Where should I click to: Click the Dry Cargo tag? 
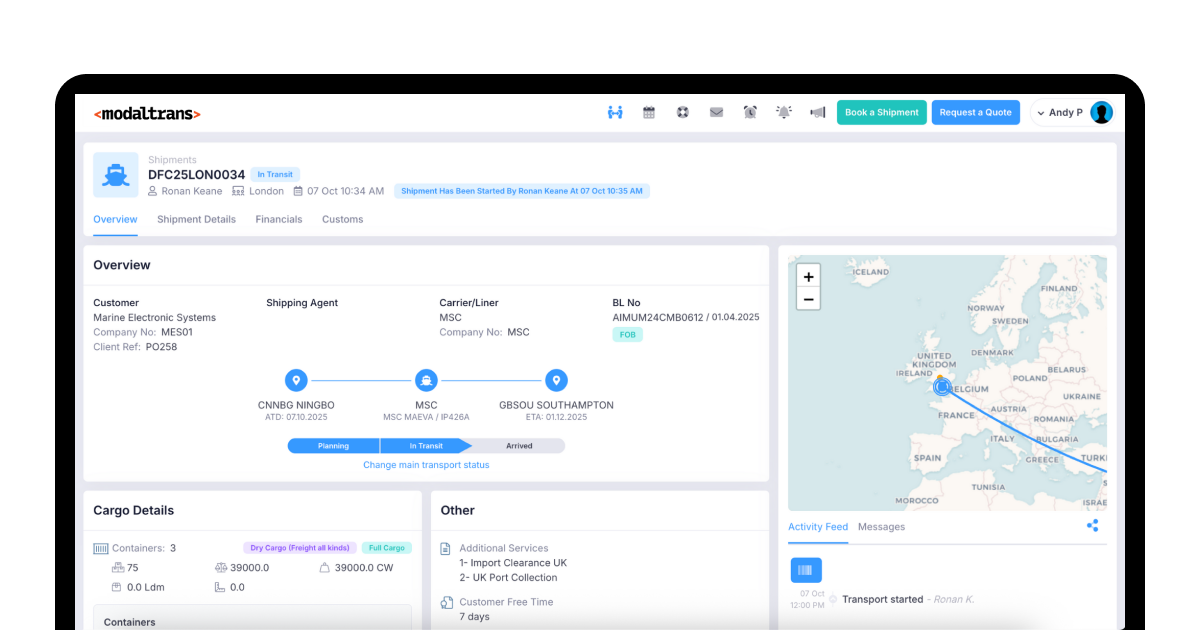click(300, 548)
